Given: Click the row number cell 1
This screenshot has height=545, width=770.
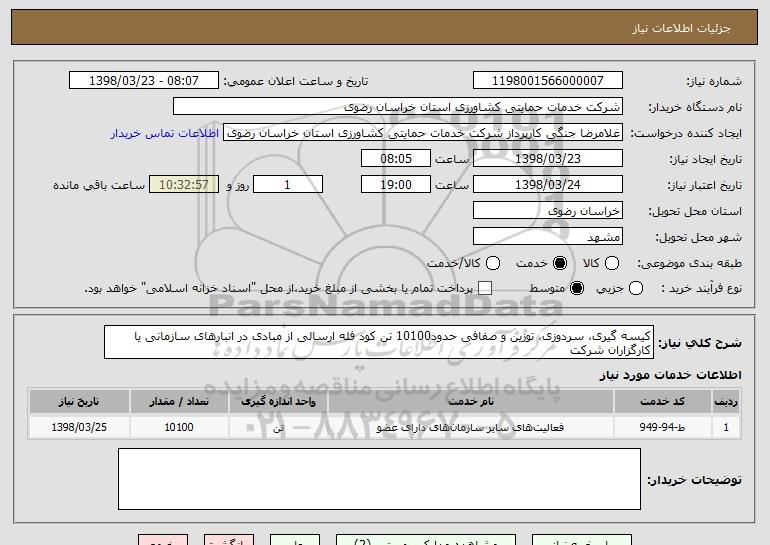Looking at the screenshot, I should click(x=726, y=427).
